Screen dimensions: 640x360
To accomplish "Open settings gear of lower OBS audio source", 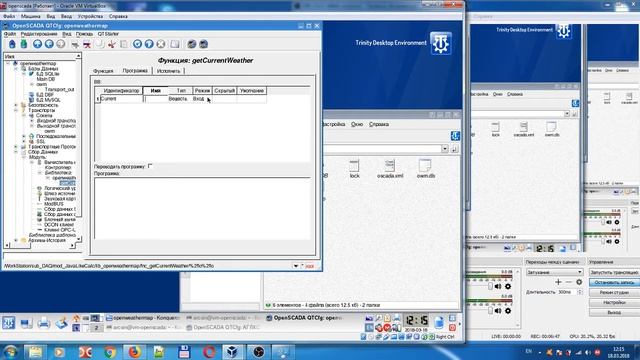I will click(508, 311).
